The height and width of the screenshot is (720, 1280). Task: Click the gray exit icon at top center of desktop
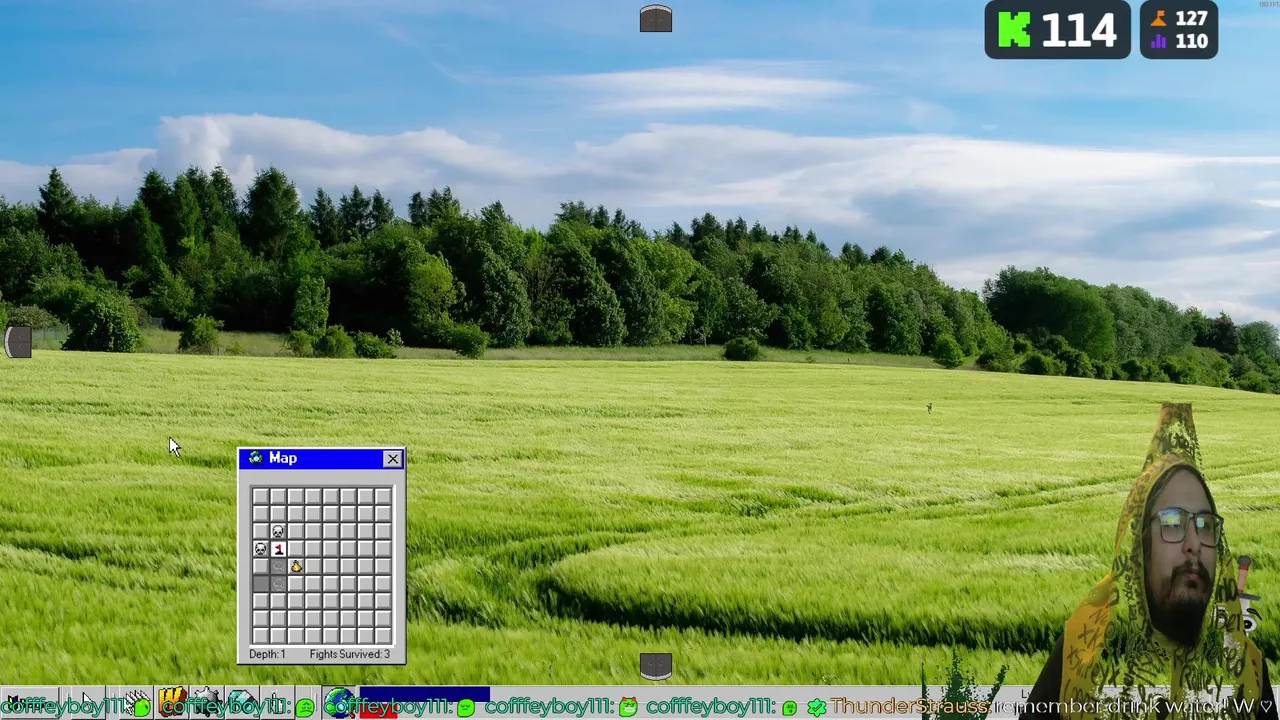[x=656, y=18]
